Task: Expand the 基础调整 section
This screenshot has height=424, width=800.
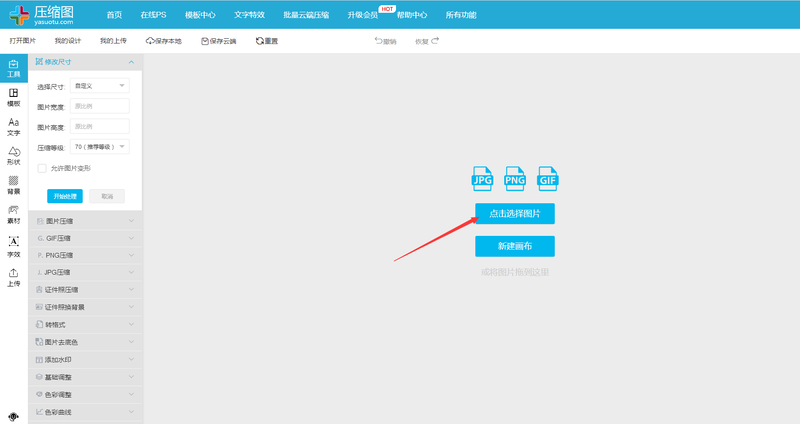Action: coord(85,377)
